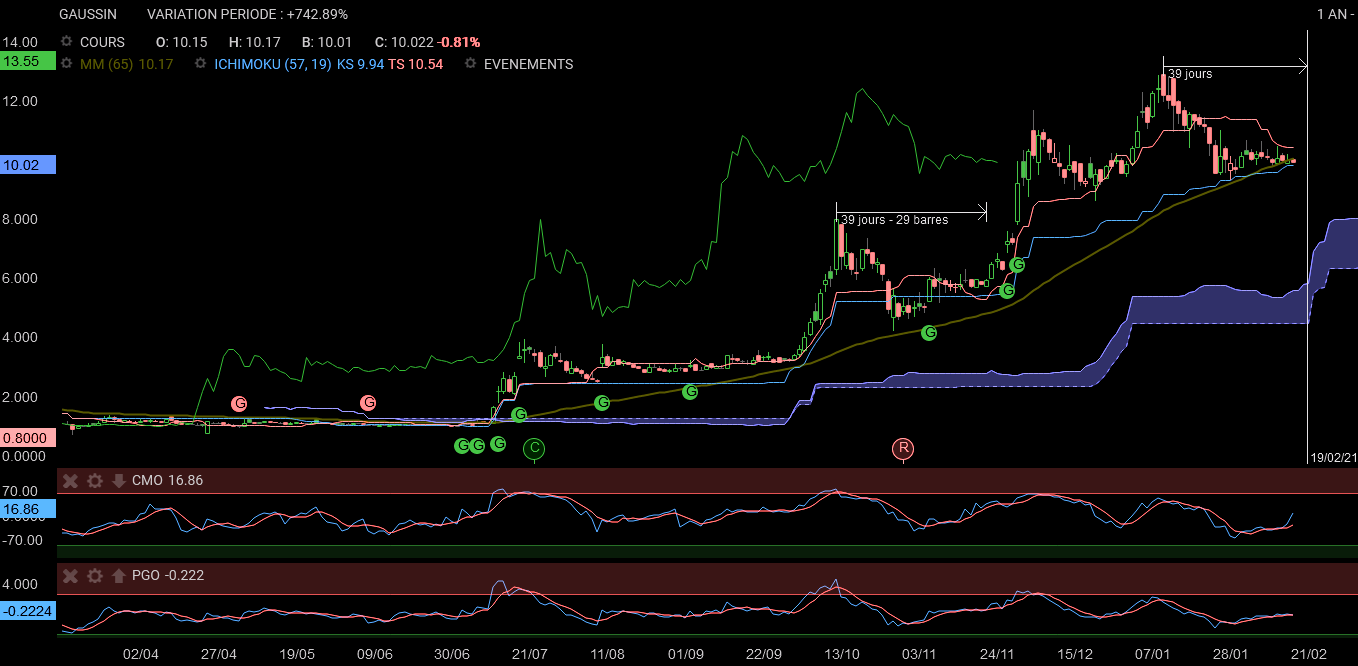
Task: Click the EVENEMENTS gear icon
Action: tap(471, 64)
